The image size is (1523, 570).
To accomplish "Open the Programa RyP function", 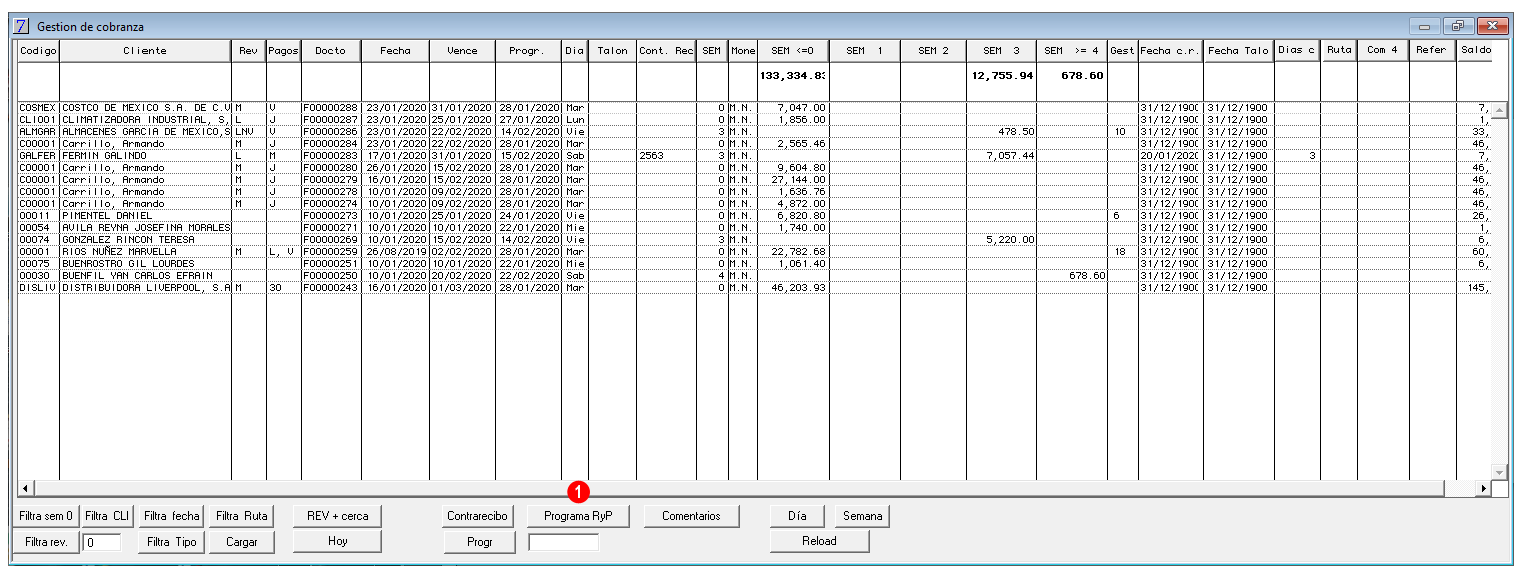I will (x=578, y=516).
